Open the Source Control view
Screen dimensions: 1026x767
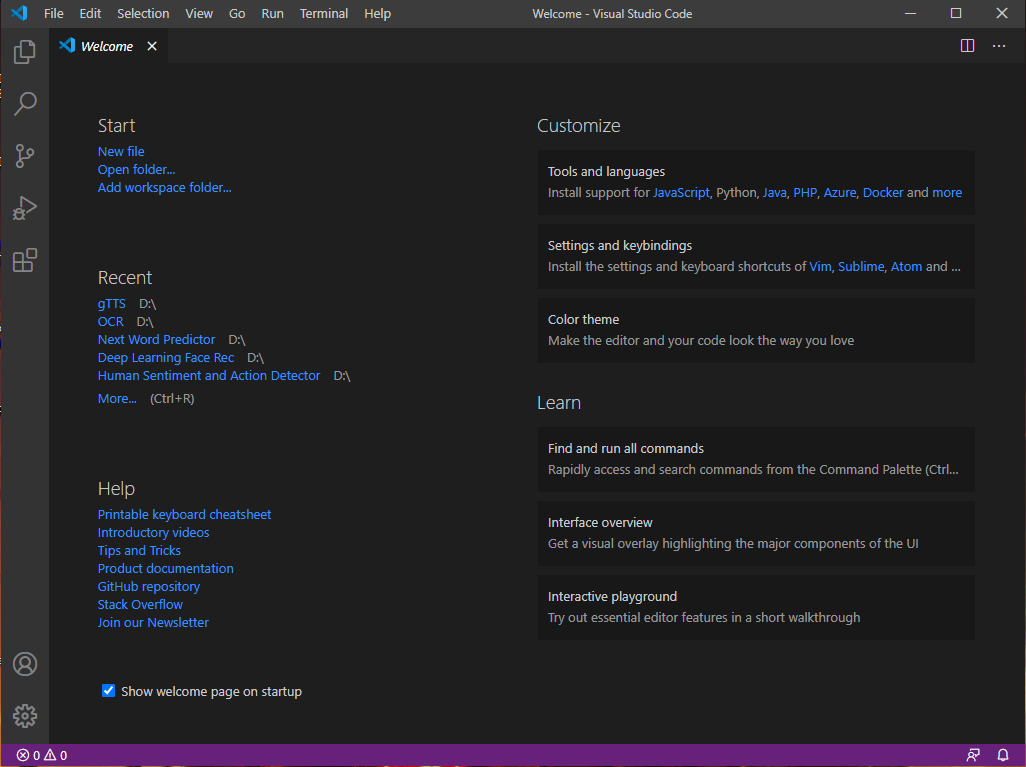[x=25, y=156]
